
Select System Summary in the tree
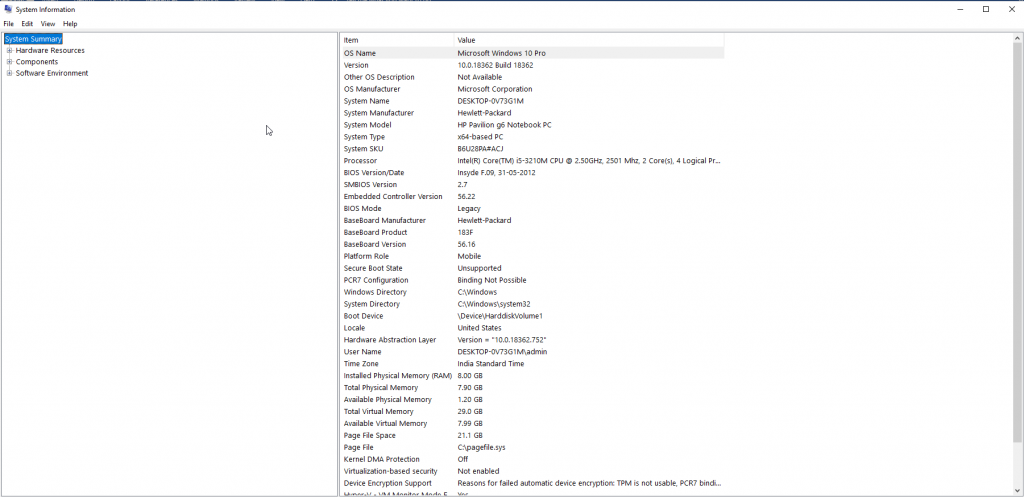tap(33, 39)
